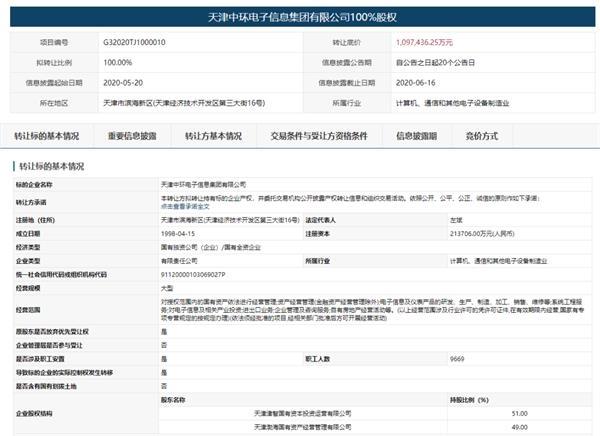
Task: Click the 统一社会信用代码或组织机构代码 label
Action: pos(61,274)
